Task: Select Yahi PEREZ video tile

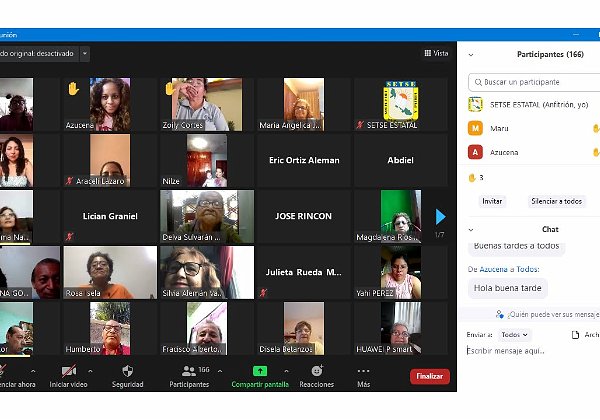Action: 401,272
